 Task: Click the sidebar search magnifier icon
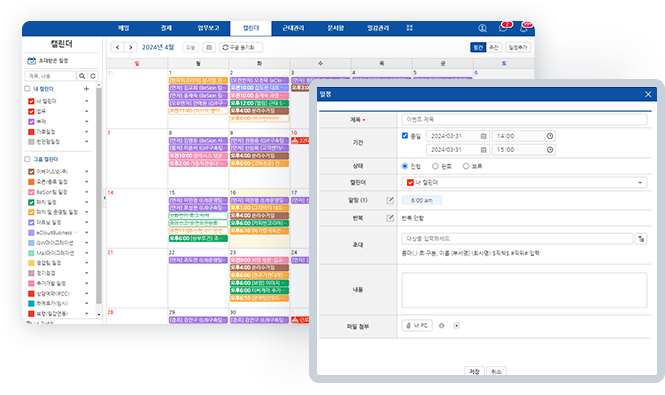[x=82, y=76]
